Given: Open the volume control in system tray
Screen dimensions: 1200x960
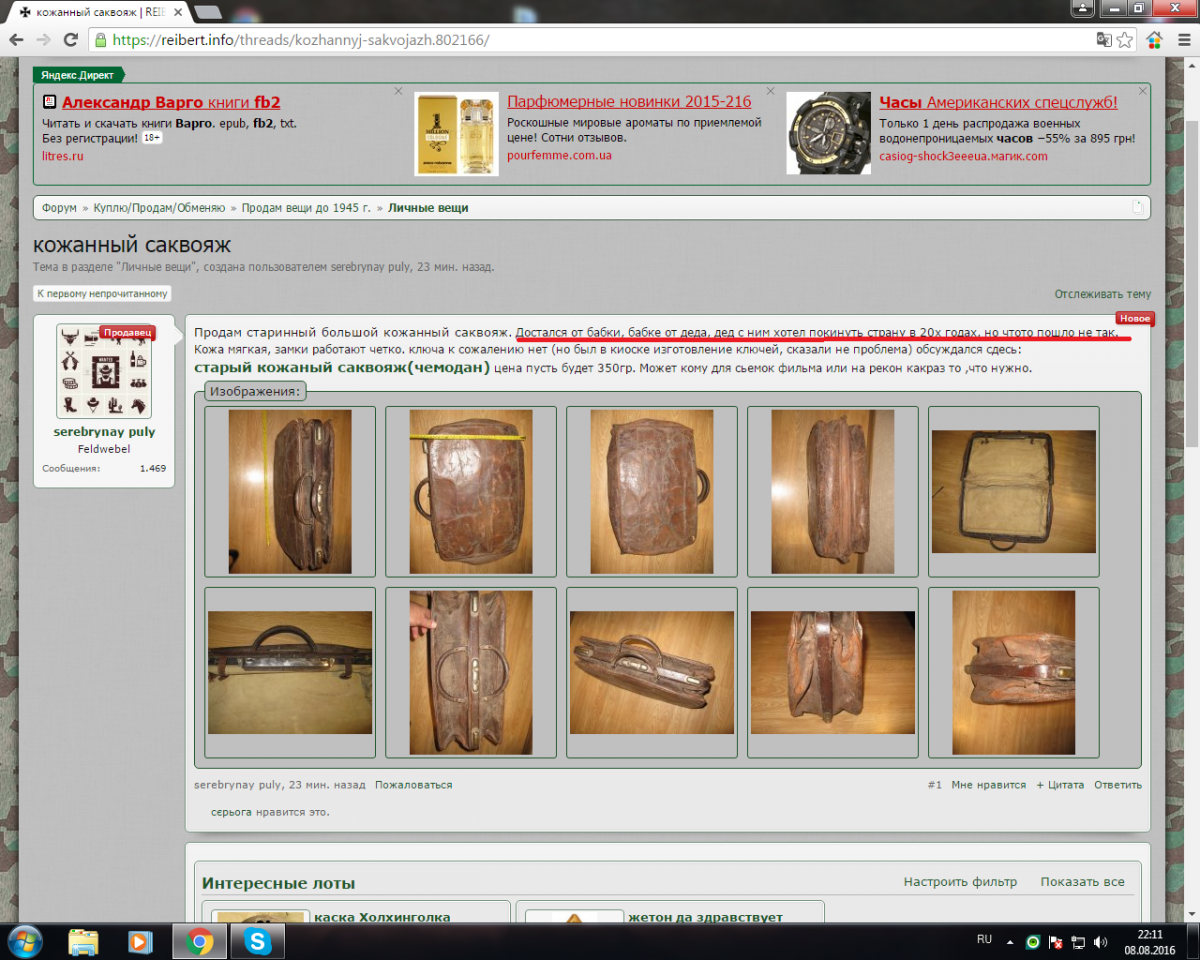Looking at the screenshot, I should [1100, 941].
